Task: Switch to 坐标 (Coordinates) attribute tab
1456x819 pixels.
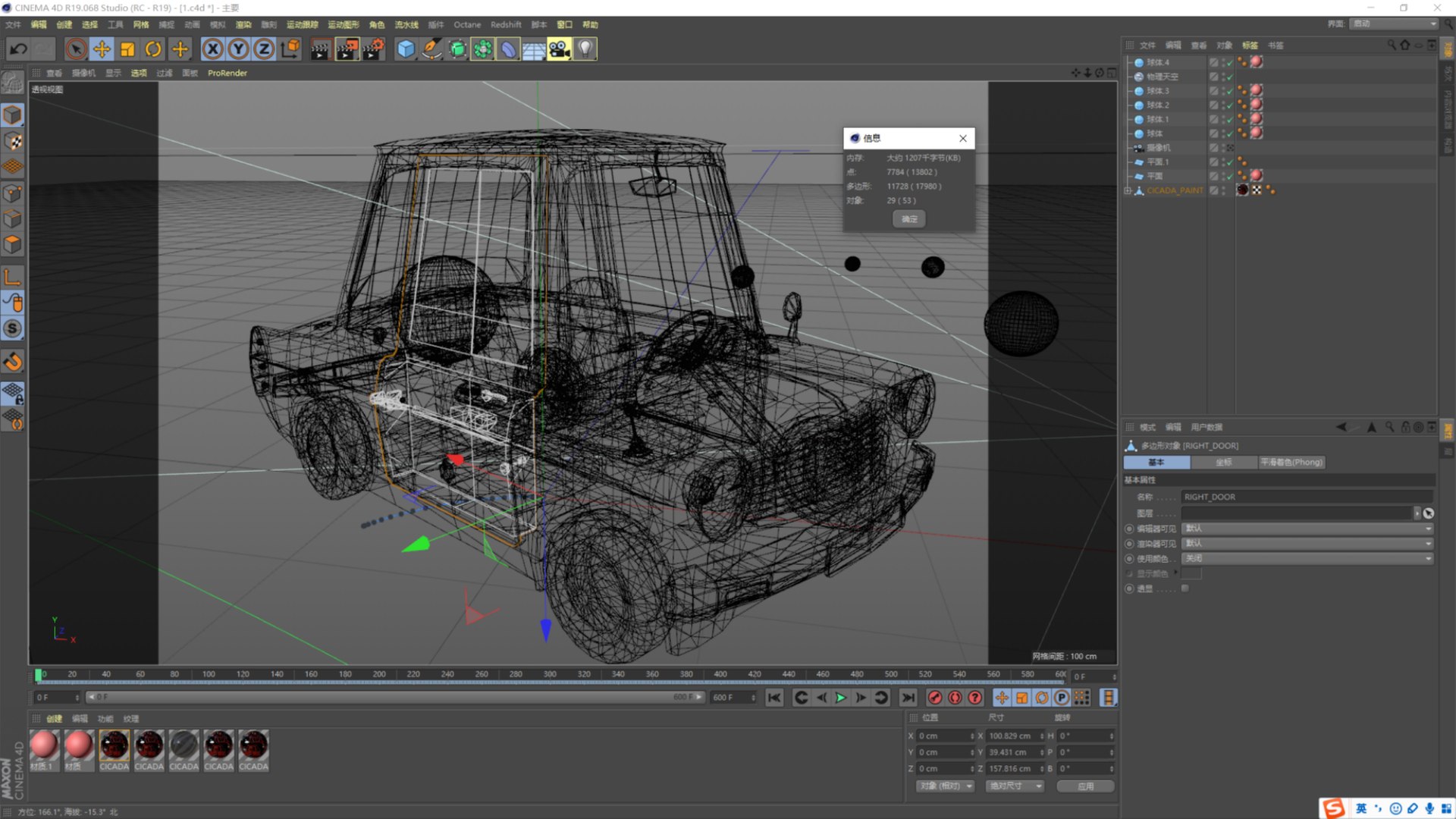Action: tap(1224, 463)
